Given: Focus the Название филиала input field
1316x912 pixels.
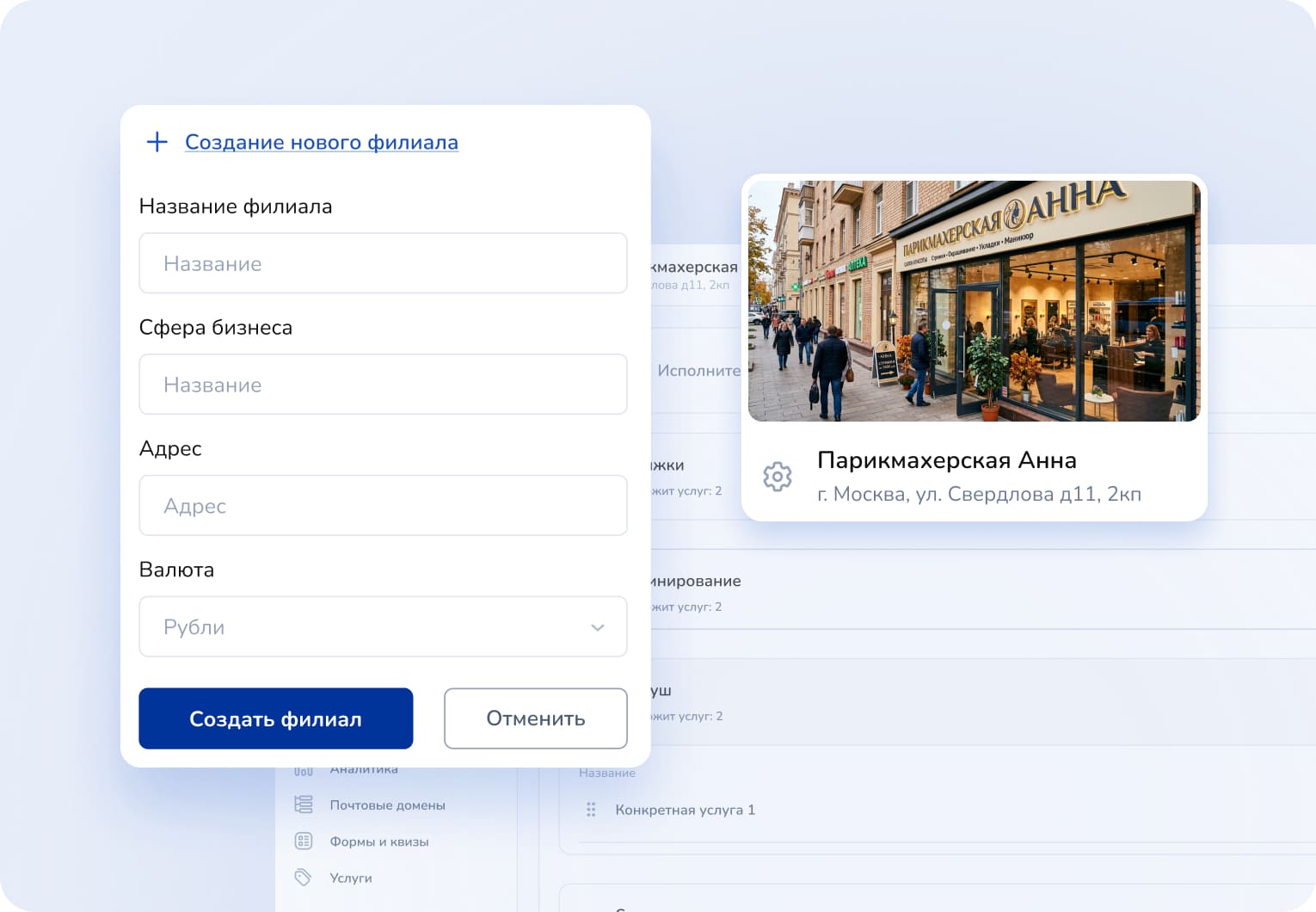Looking at the screenshot, I should [383, 263].
